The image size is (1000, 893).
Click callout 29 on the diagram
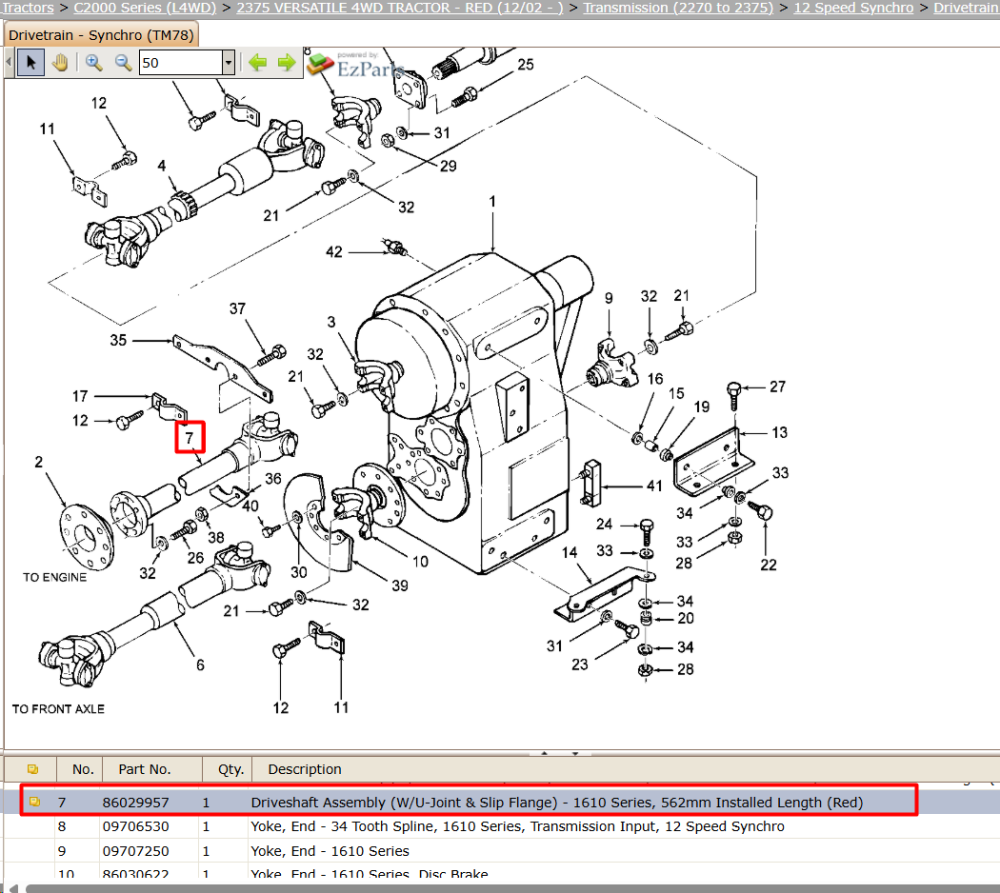coord(448,166)
